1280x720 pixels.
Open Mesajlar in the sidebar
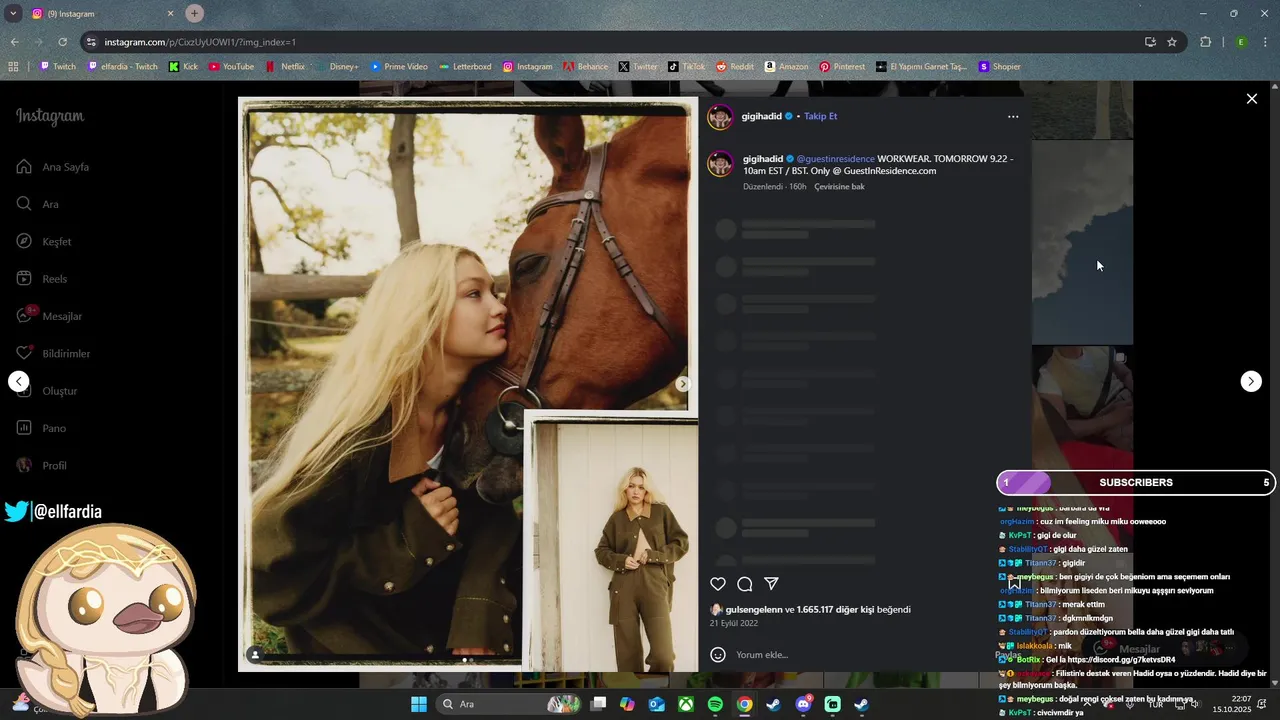coord(49,316)
